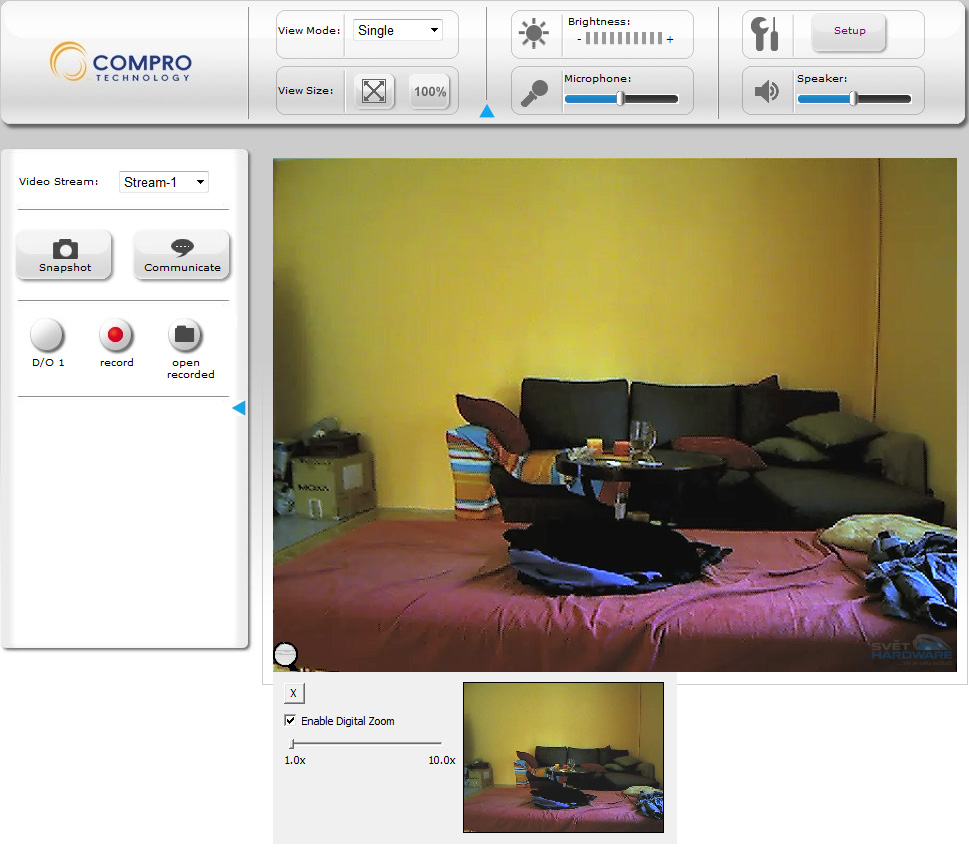Uncheck Enable Digital Zoom checkbox
969x848 pixels.
(290, 721)
